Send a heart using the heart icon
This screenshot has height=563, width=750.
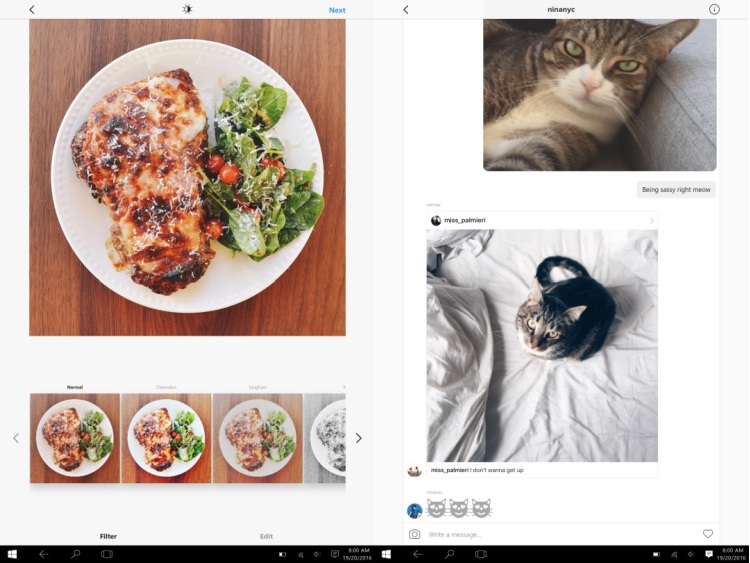tap(708, 534)
